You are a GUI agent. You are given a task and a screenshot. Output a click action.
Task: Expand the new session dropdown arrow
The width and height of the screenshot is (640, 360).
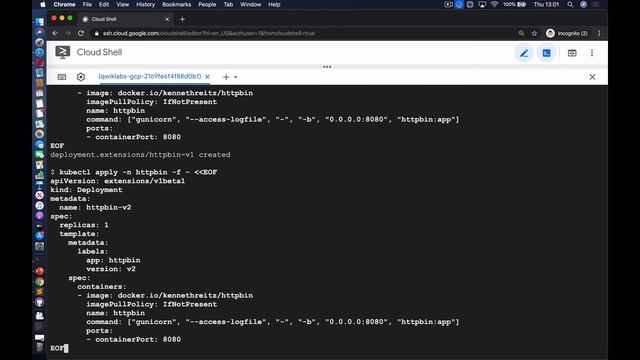point(236,77)
